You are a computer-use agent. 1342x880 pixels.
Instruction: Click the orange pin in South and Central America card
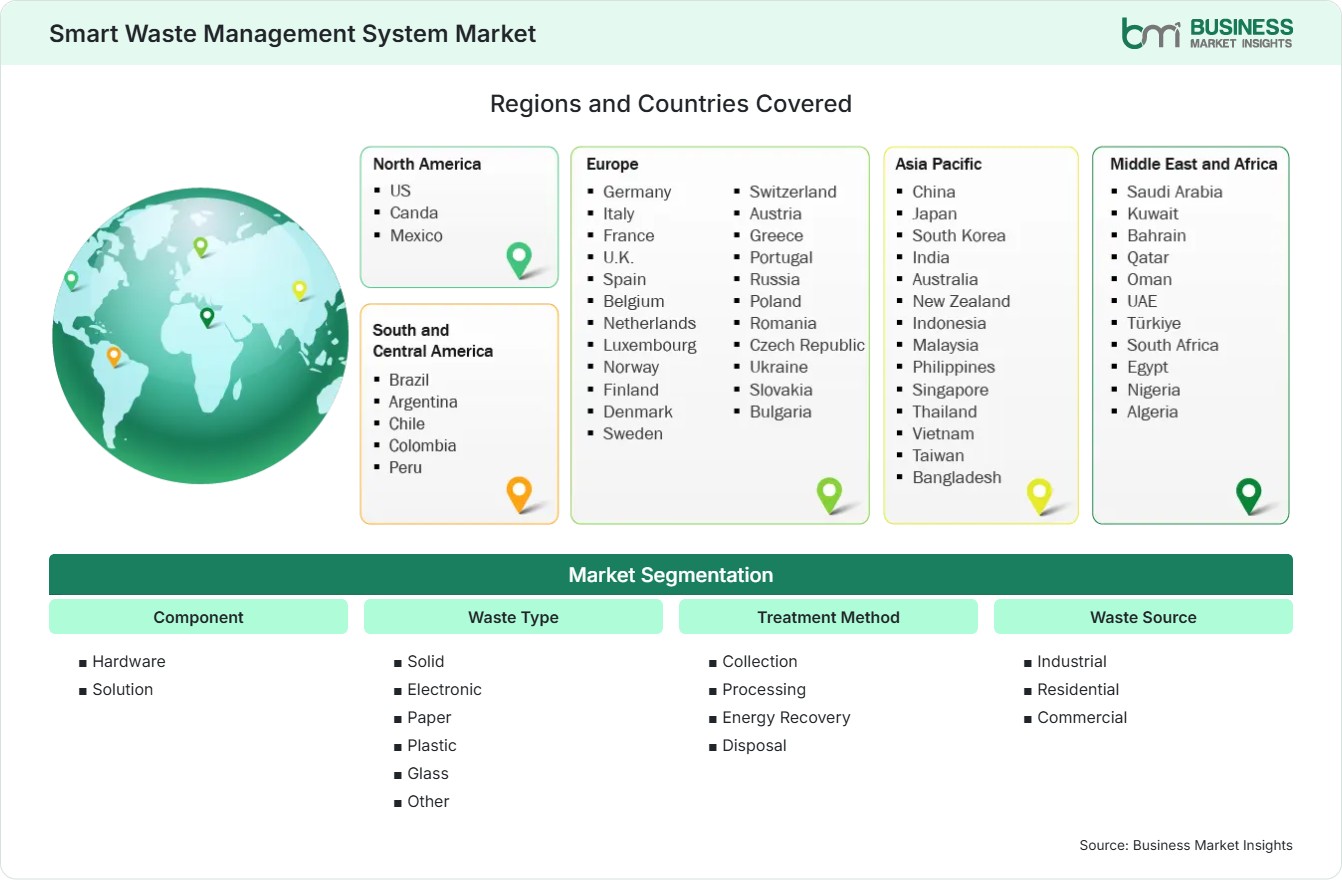pos(519,494)
